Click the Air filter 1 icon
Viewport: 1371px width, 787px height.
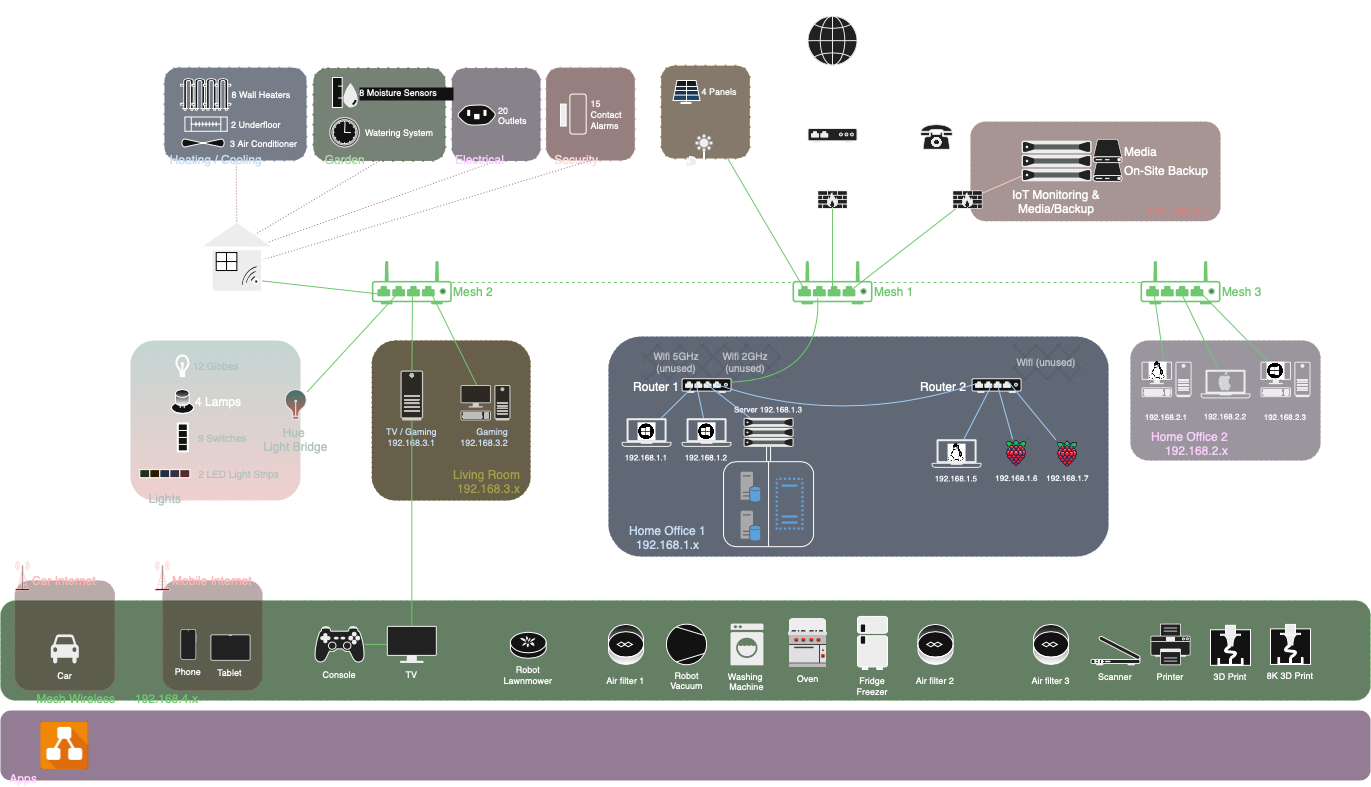click(x=625, y=647)
